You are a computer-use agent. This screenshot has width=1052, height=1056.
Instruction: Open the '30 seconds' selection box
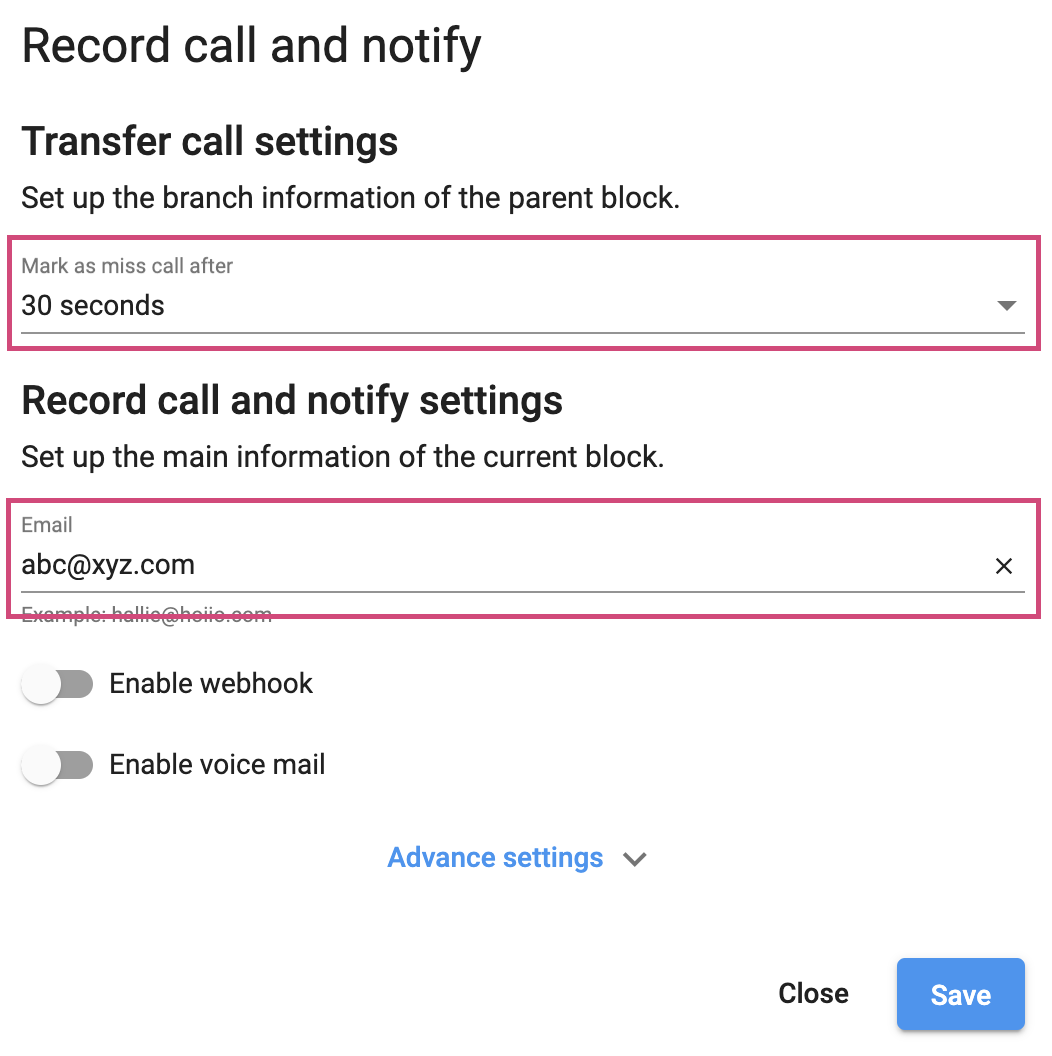(500, 306)
